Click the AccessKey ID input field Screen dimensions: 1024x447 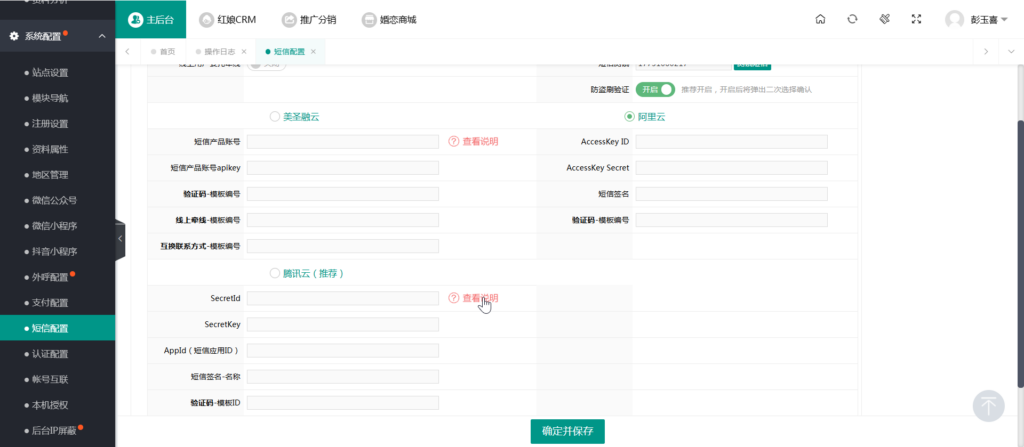731,142
